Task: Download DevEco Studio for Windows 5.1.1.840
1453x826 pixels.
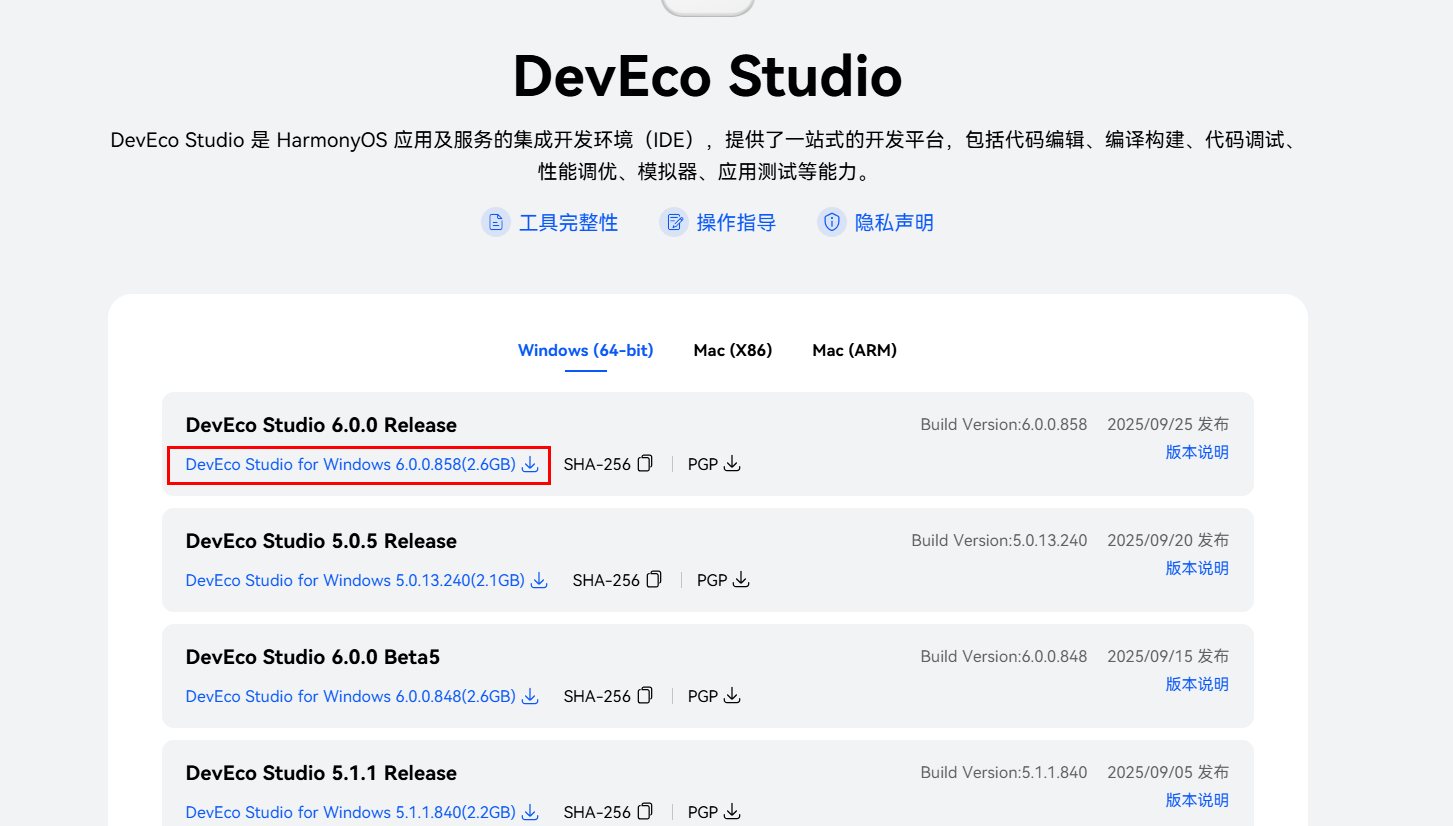Action: point(362,812)
